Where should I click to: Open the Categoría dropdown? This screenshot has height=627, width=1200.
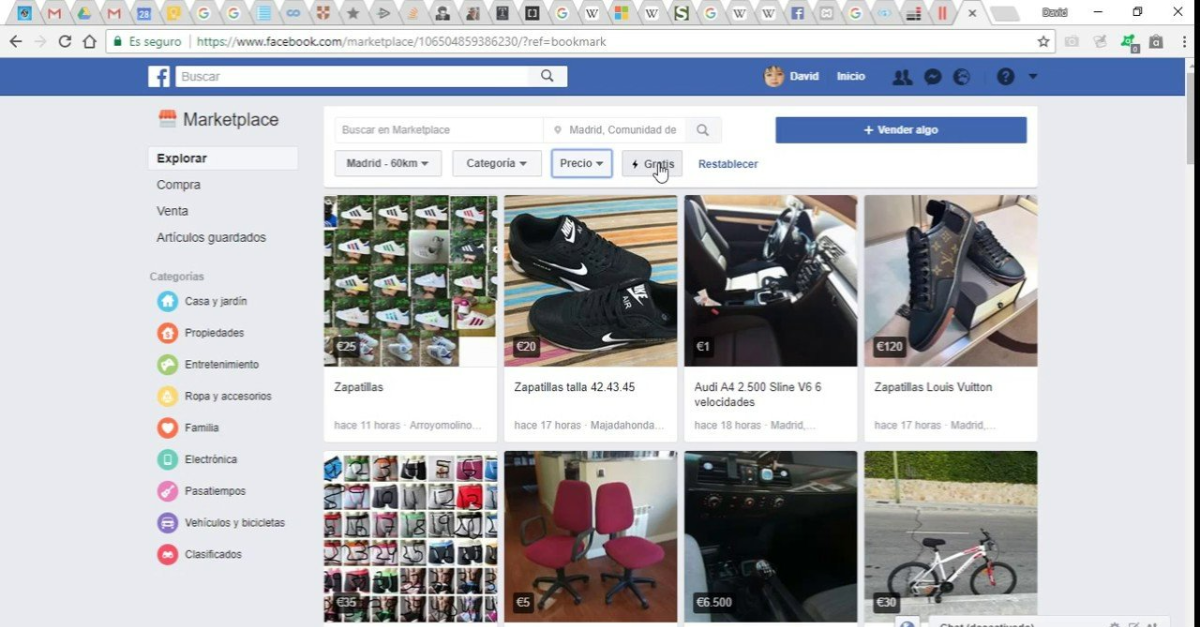pyautogui.click(x=496, y=164)
